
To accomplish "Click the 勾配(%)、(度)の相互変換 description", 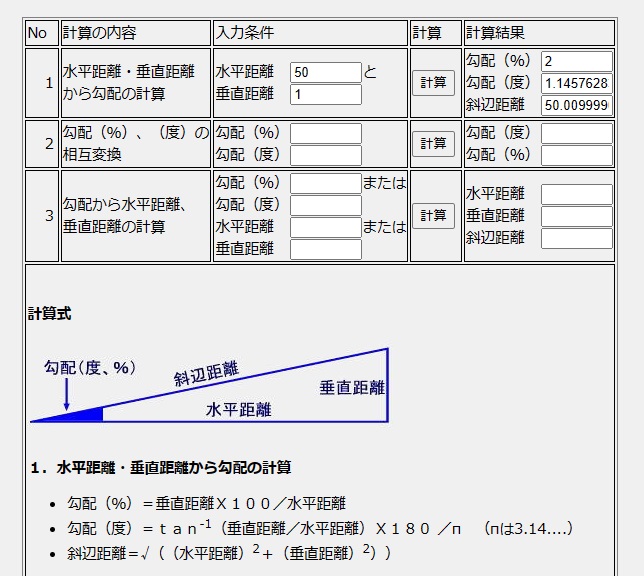I will coord(136,144).
